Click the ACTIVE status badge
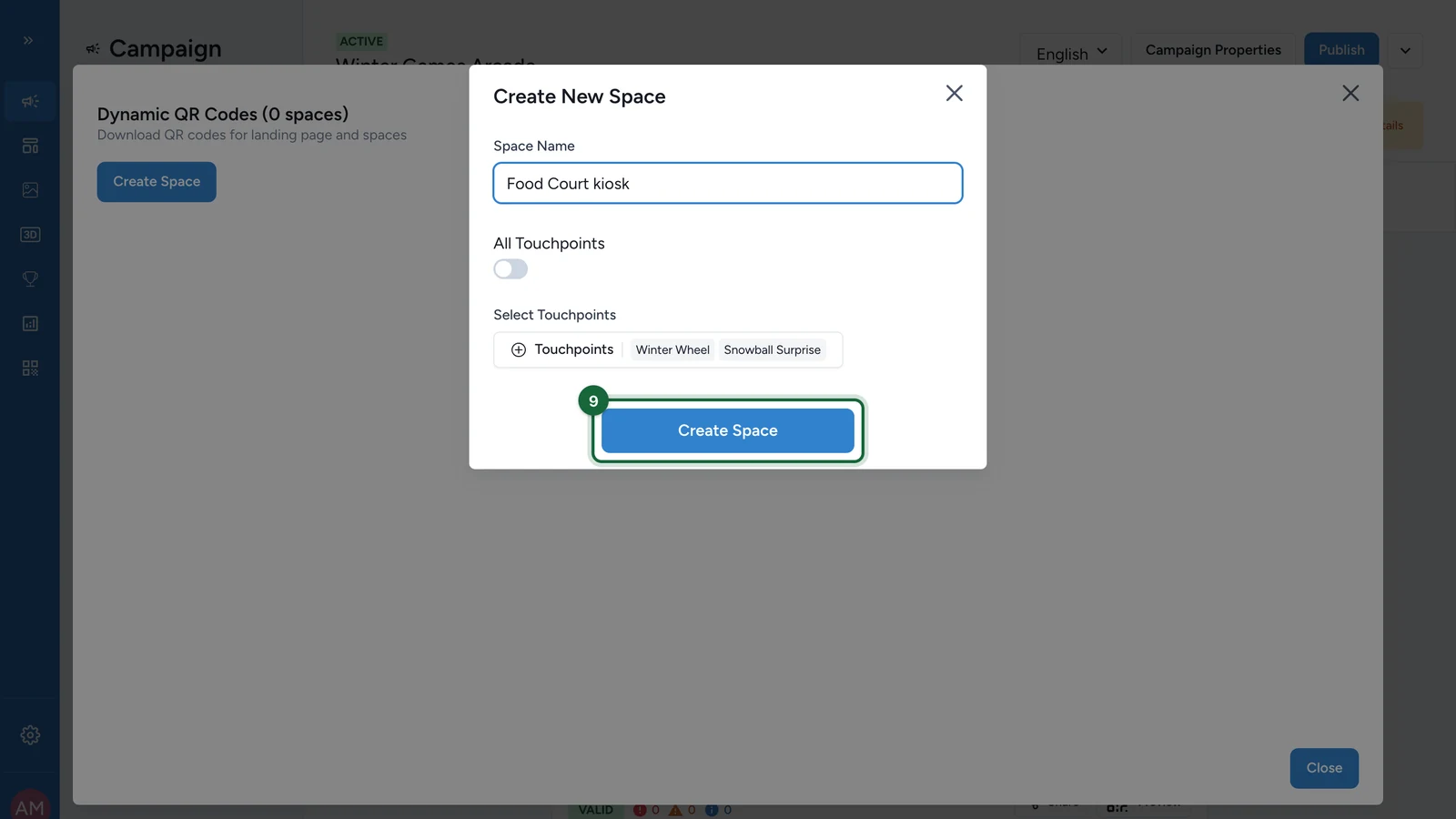1456x819 pixels. coord(361,42)
